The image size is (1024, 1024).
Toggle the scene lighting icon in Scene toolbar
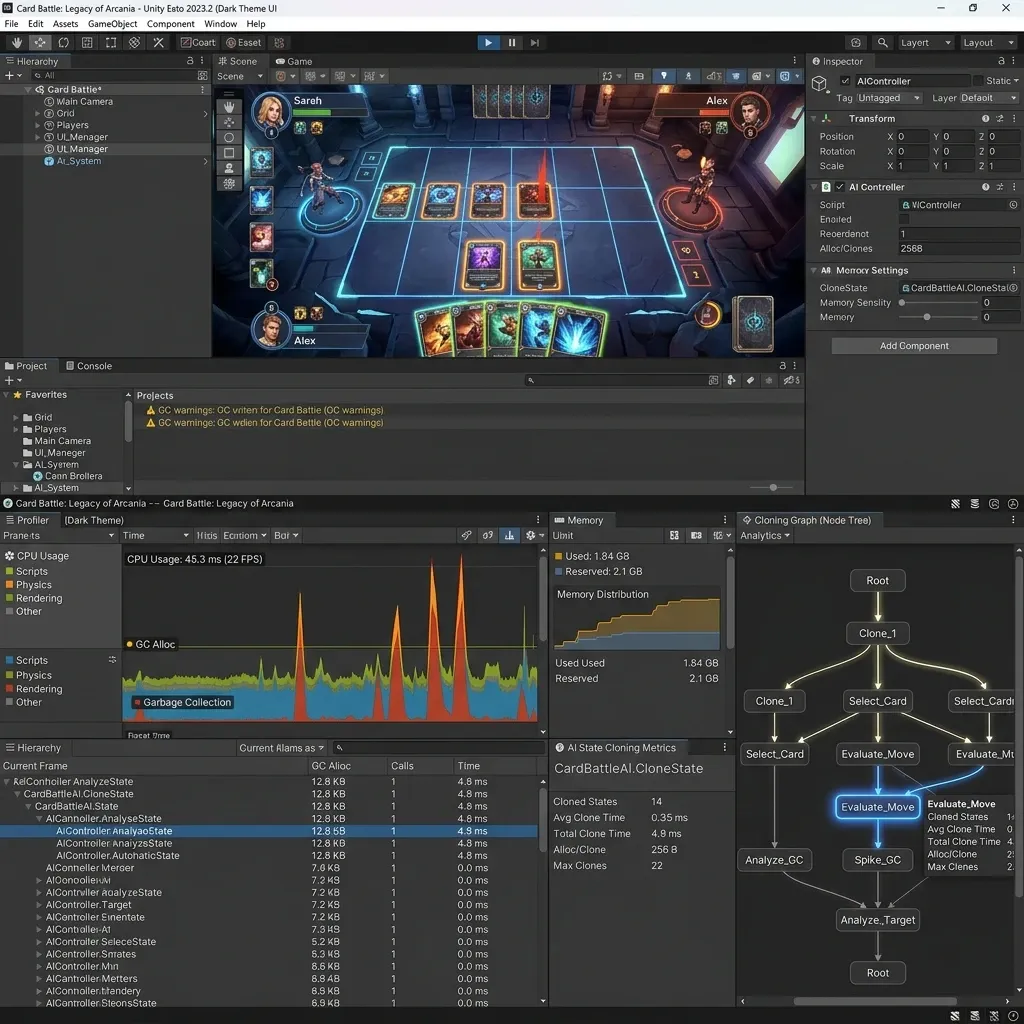click(664, 76)
